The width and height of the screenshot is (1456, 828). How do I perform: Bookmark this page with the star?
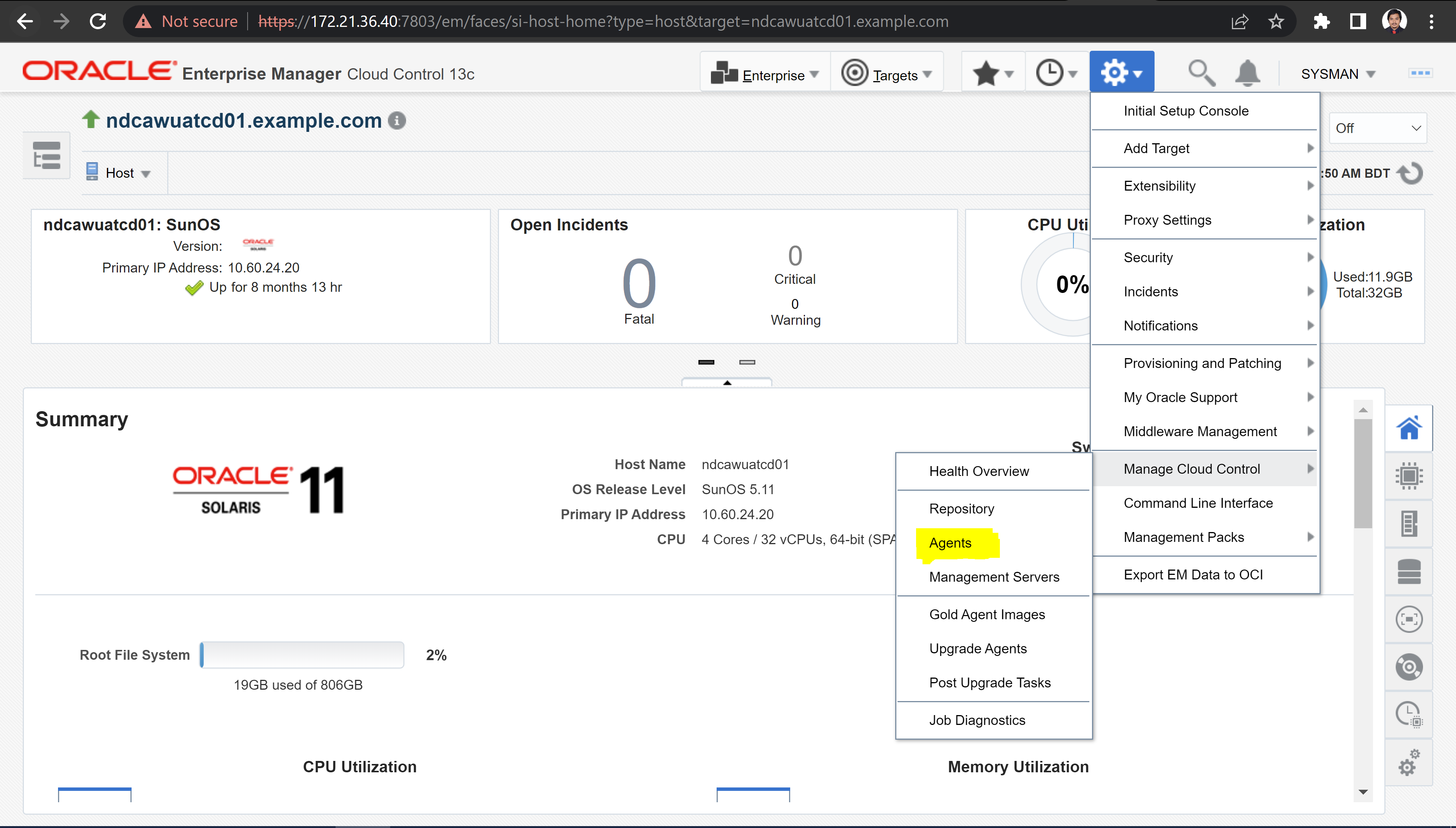[x=1276, y=22]
